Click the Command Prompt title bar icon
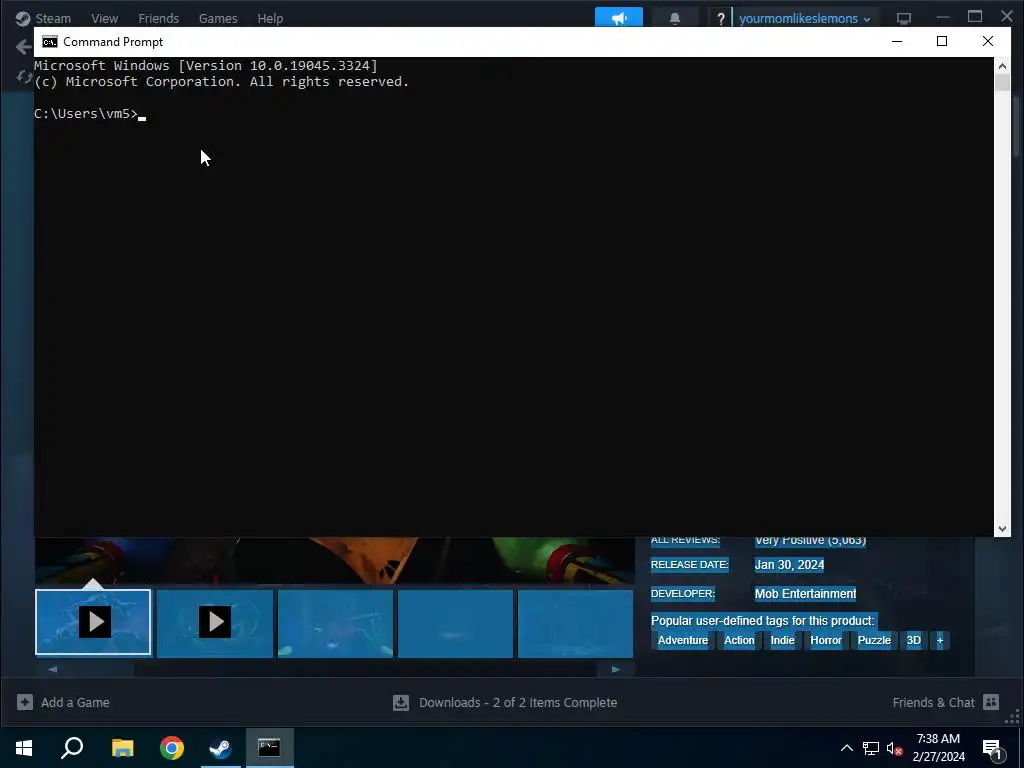 [50, 42]
